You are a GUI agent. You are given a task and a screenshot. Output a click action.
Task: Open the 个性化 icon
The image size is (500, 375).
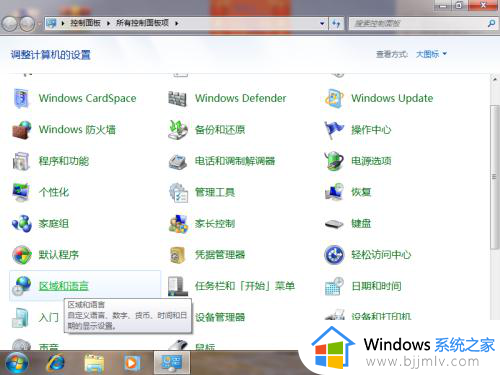(x=21, y=192)
